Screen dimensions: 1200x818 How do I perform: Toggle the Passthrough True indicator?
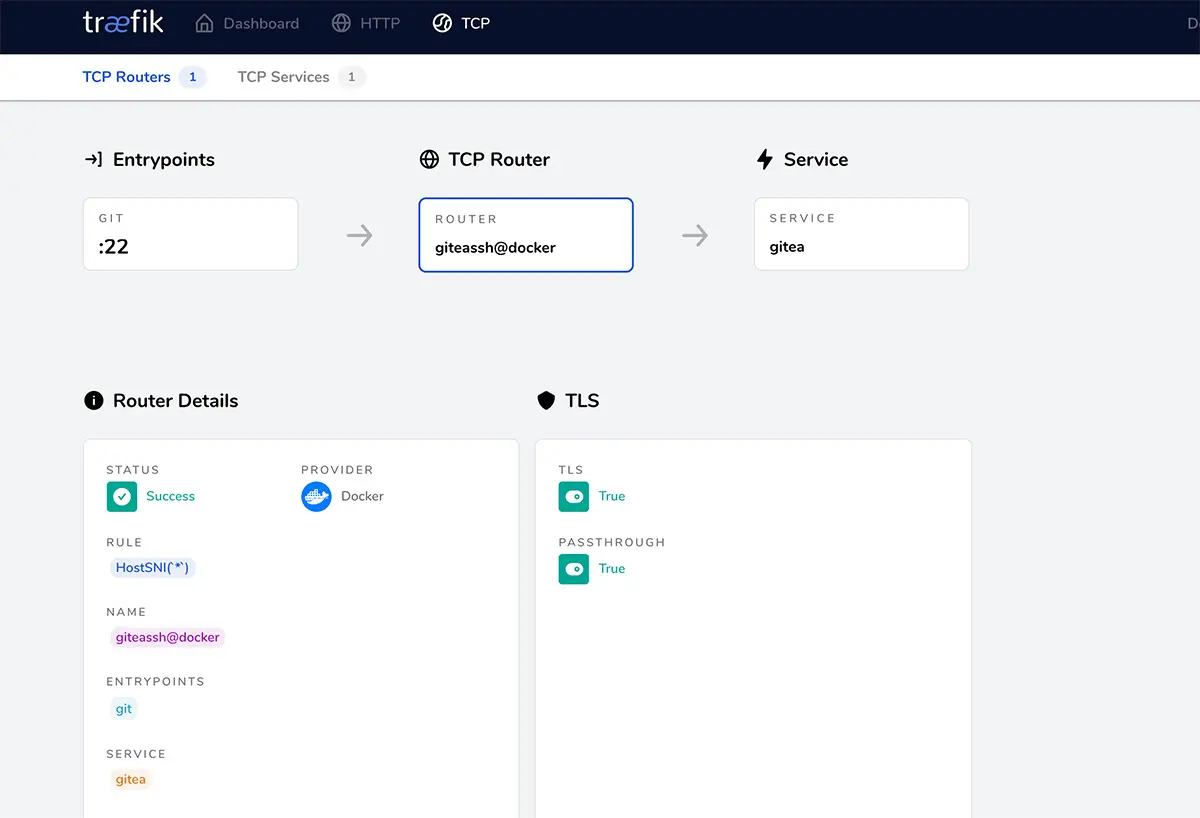point(573,568)
